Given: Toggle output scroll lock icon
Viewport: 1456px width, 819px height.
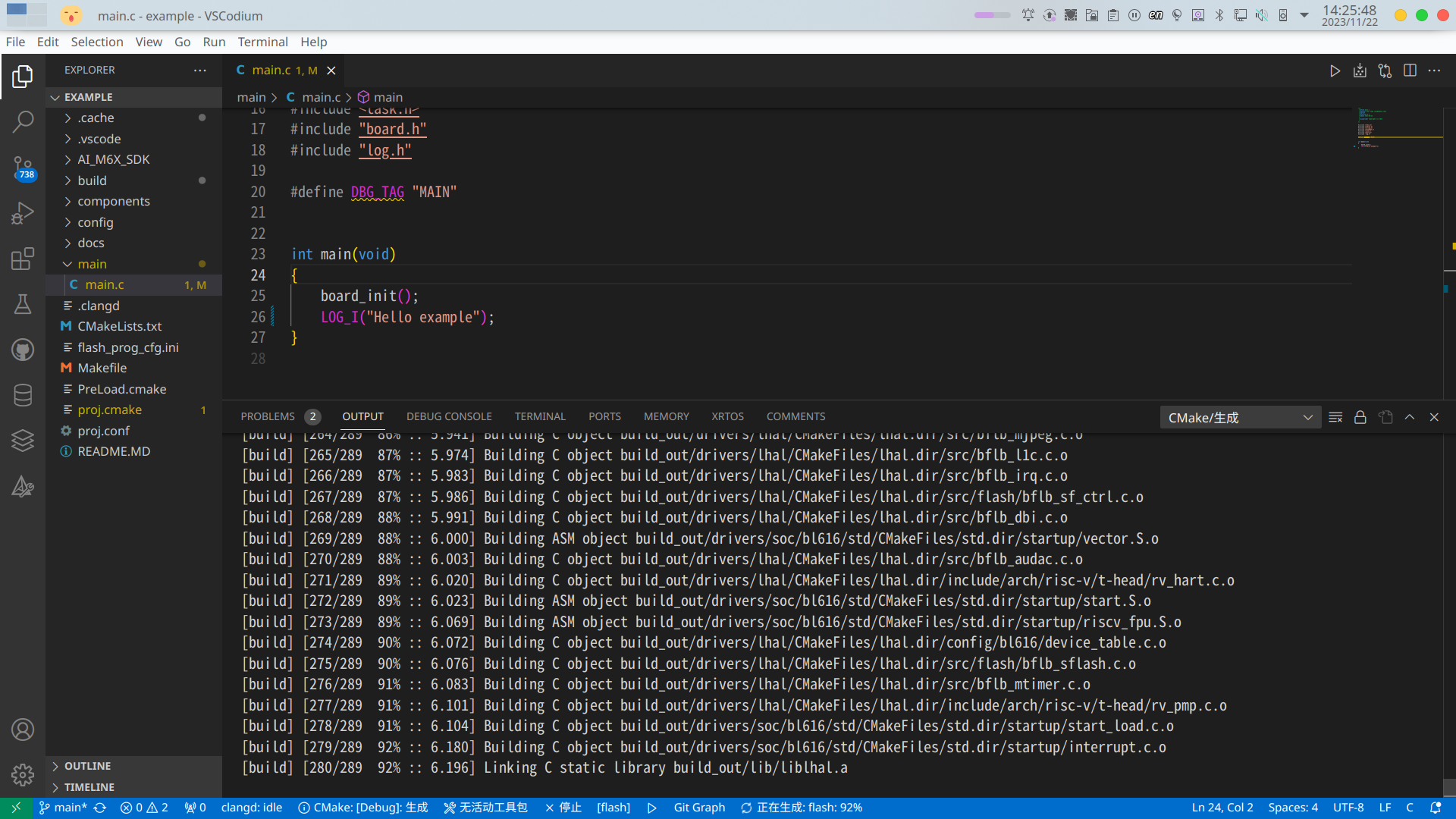Looking at the screenshot, I should click(x=1360, y=417).
